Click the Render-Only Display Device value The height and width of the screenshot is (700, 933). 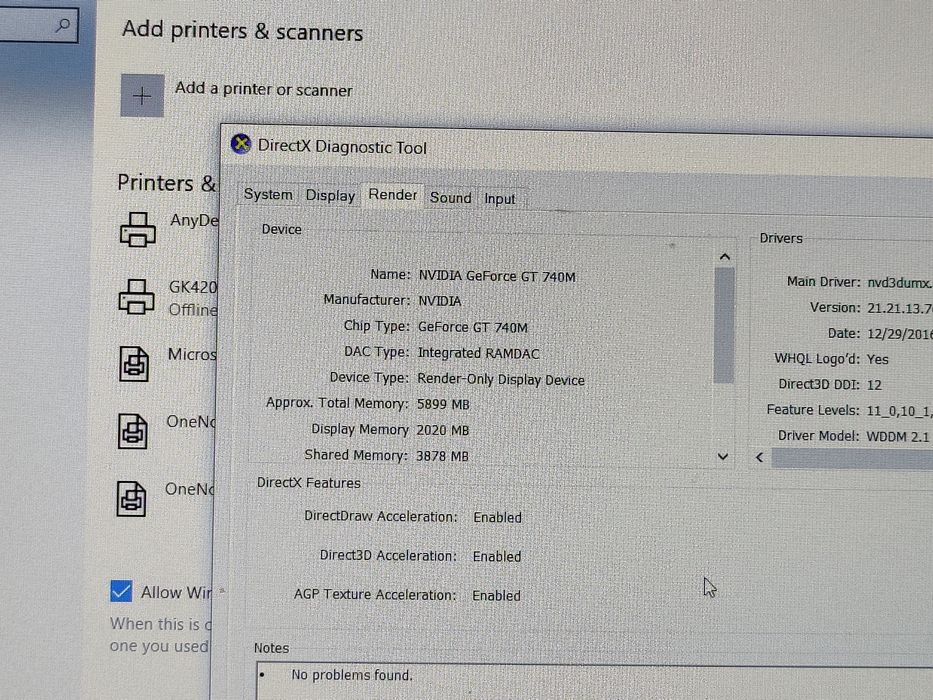[501, 380]
